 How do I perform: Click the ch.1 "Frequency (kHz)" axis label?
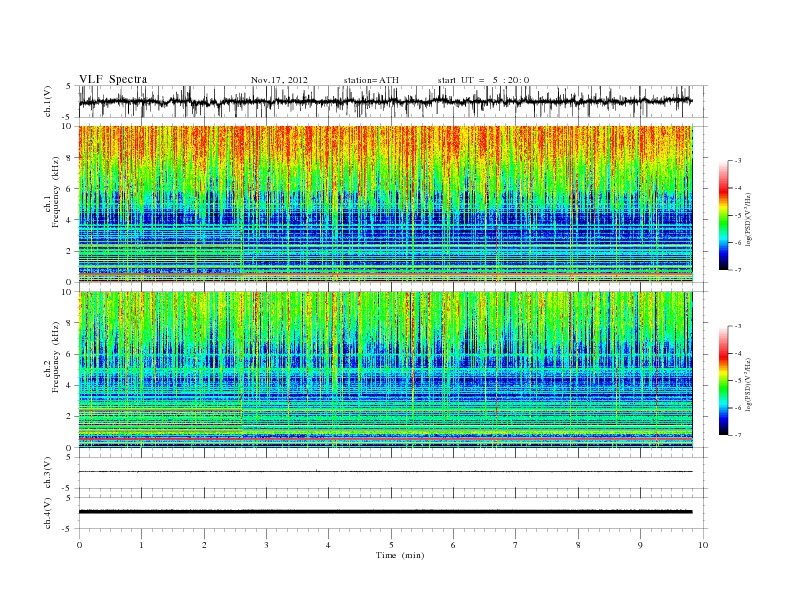coord(56,192)
